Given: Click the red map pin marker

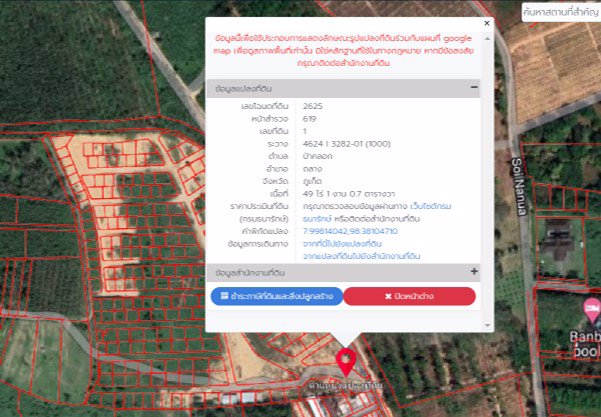Looking at the screenshot, I should [x=346, y=362].
